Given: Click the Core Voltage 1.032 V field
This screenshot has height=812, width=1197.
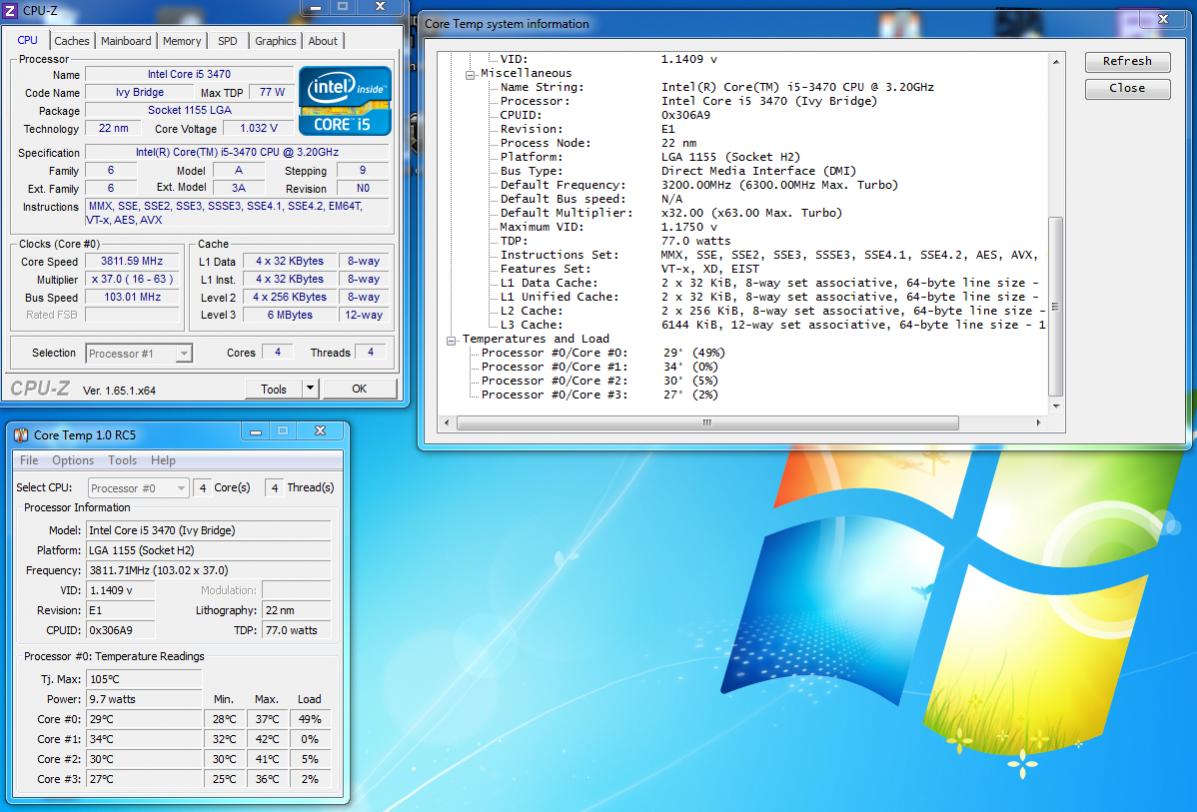Looking at the screenshot, I should [259, 128].
